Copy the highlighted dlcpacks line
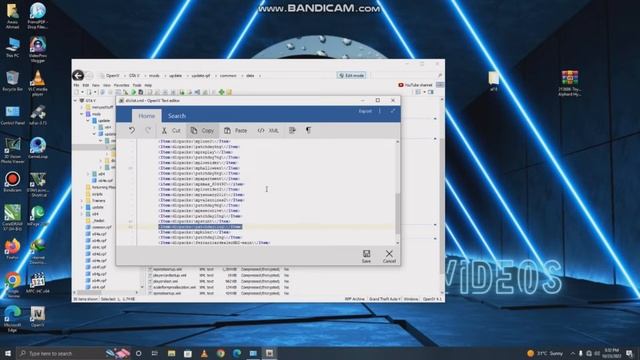 point(202,131)
